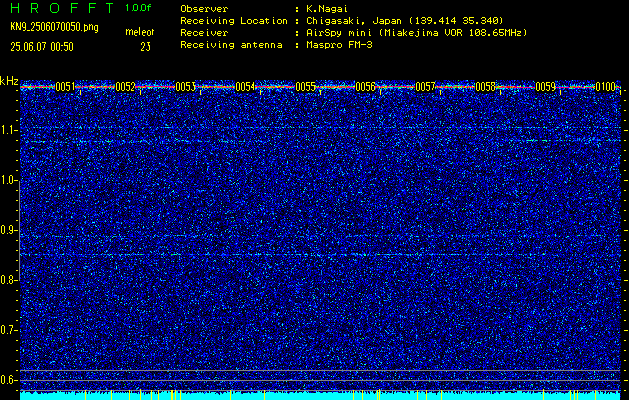Click the 0057 time marker
The width and height of the screenshot is (629, 400).
pos(425,87)
